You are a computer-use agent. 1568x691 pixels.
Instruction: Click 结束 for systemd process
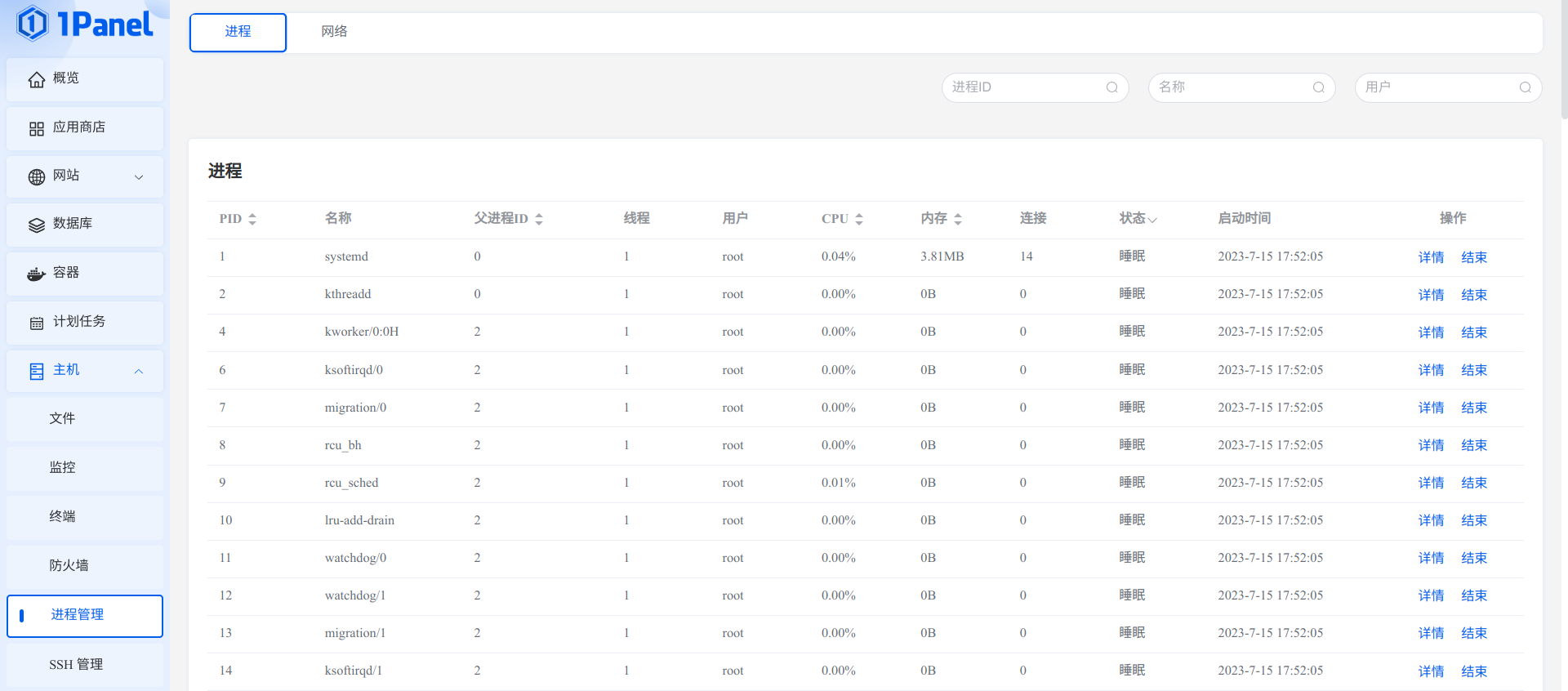tap(1474, 257)
